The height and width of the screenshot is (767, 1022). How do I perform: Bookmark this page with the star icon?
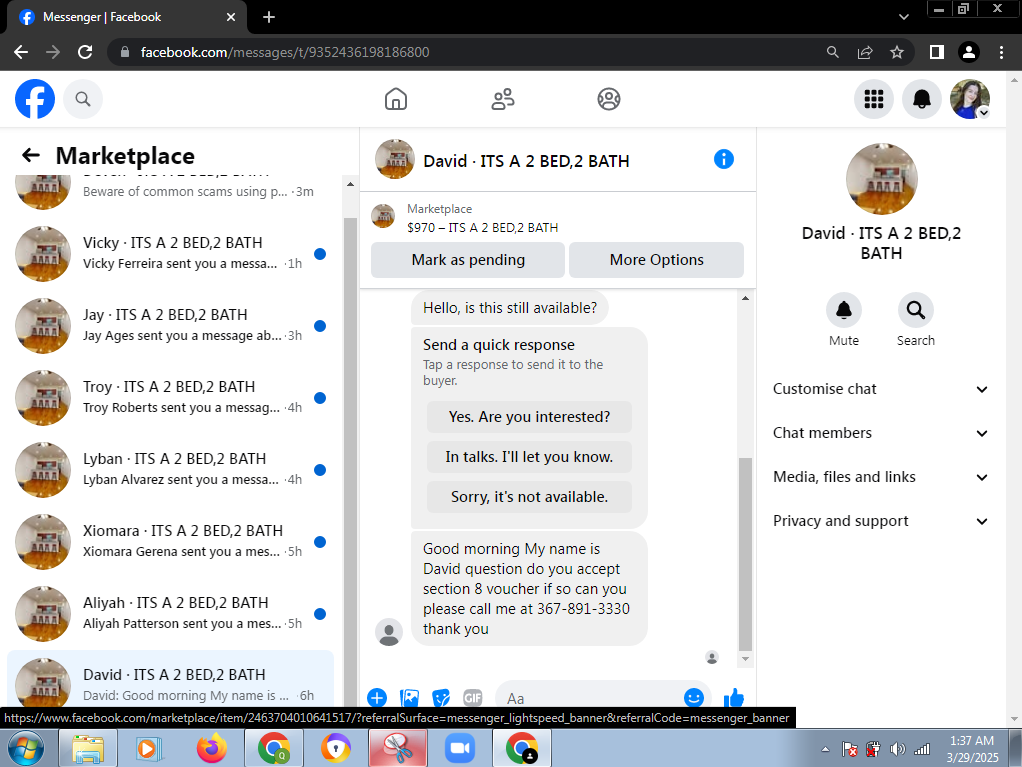point(897,52)
